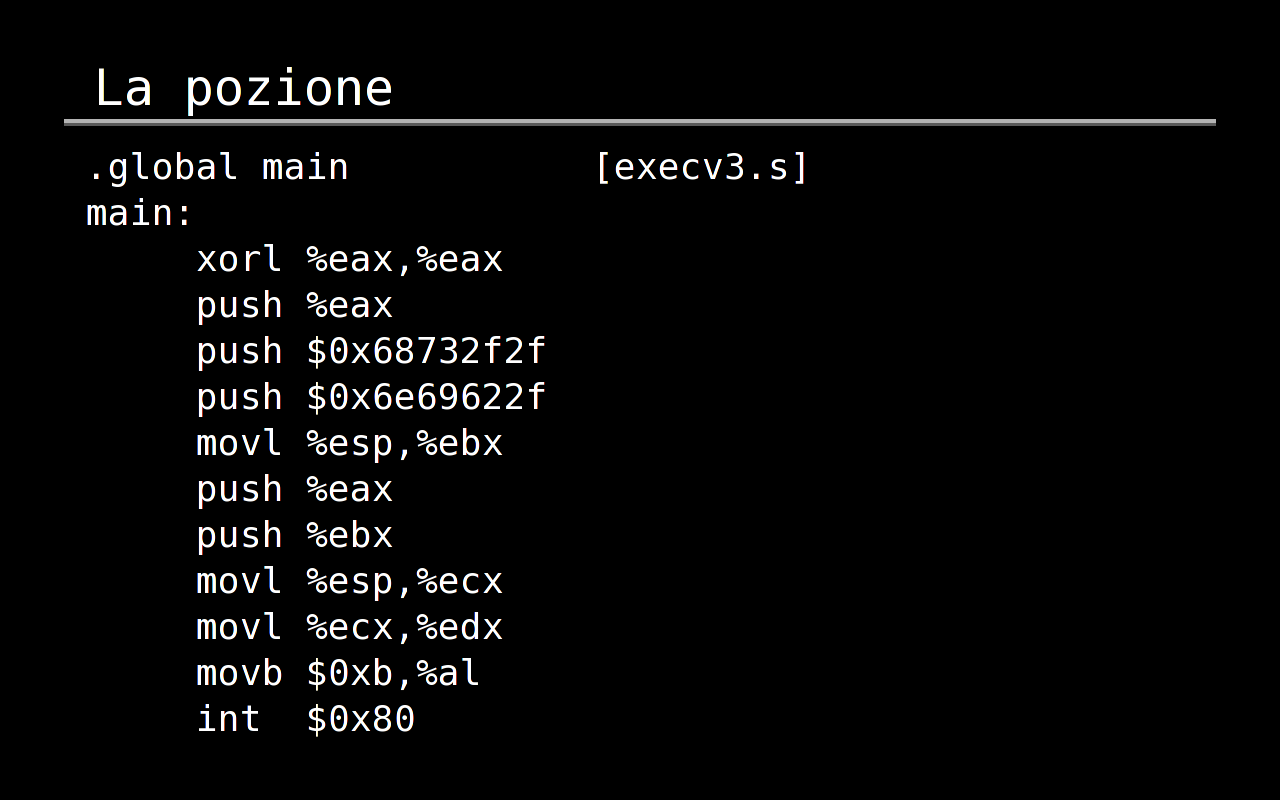1280x800 pixels.
Task: Click the $0x80 interrupt operand
Action: [360, 720]
